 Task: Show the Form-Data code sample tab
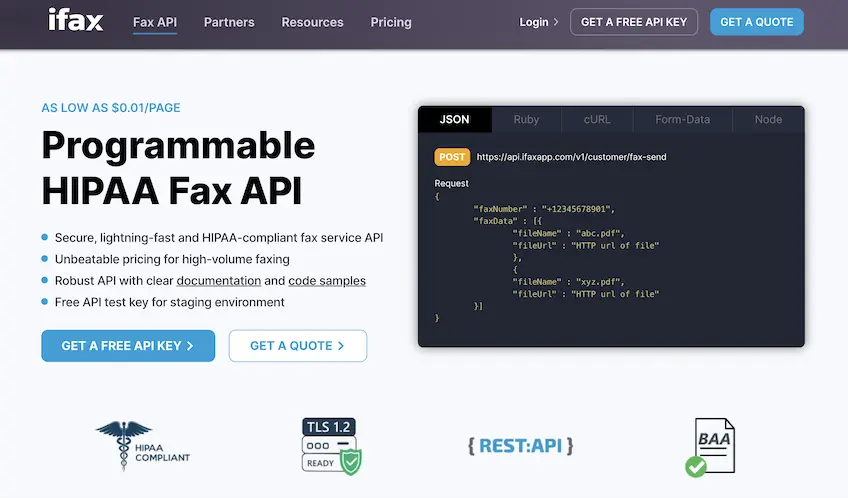[x=682, y=119]
